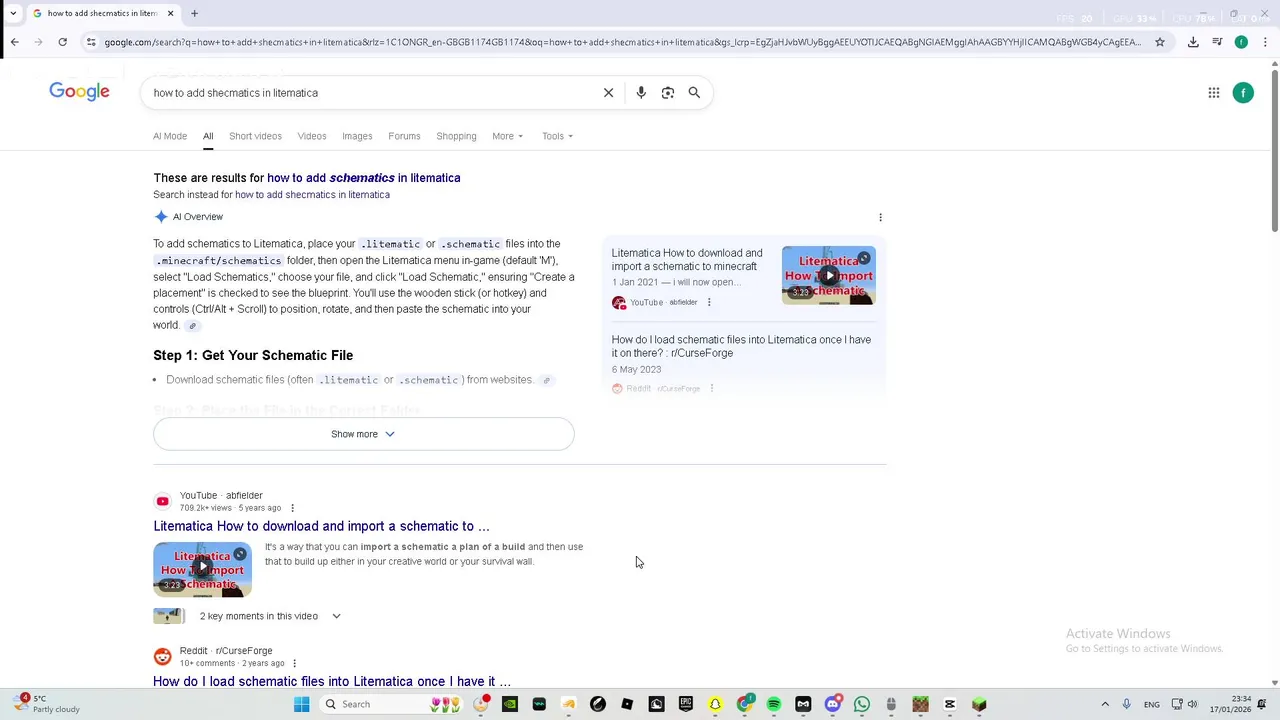This screenshot has height=720, width=1280.
Task: Switch the ENG language indicator
Action: pyautogui.click(x=1152, y=704)
